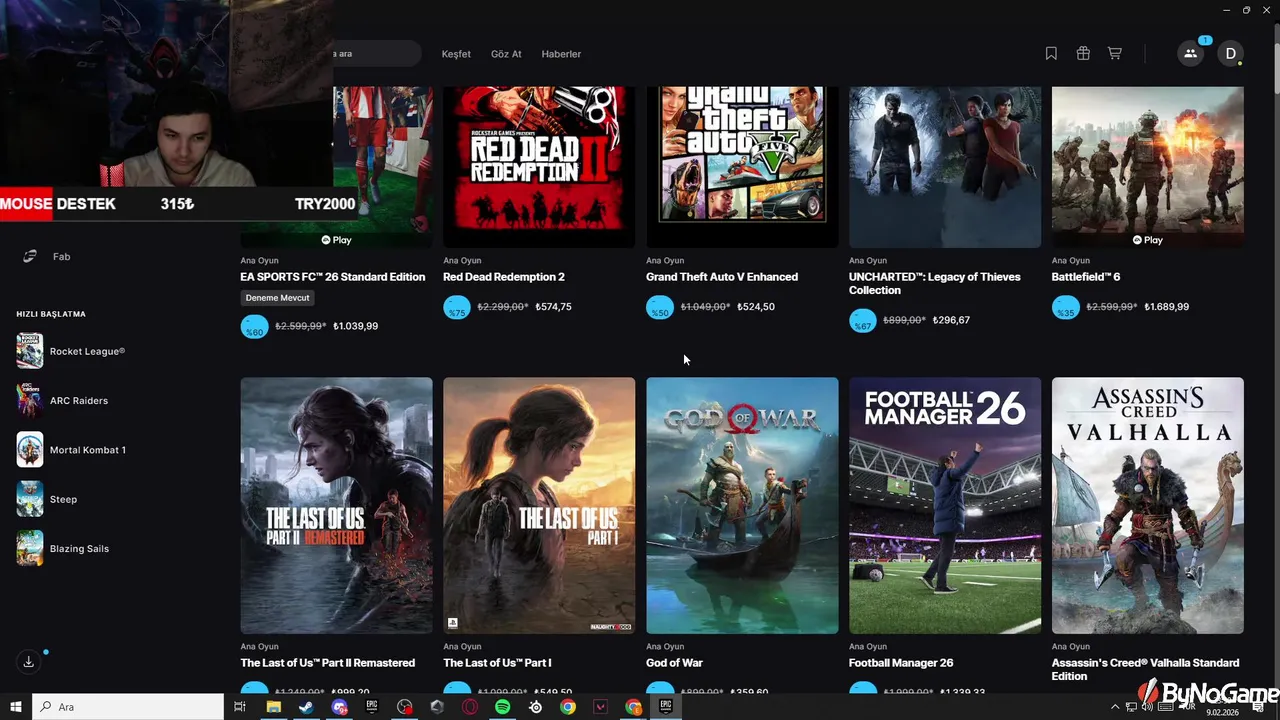1280x720 pixels.
Task: Open Steam from the taskbar
Action: (306, 707)
